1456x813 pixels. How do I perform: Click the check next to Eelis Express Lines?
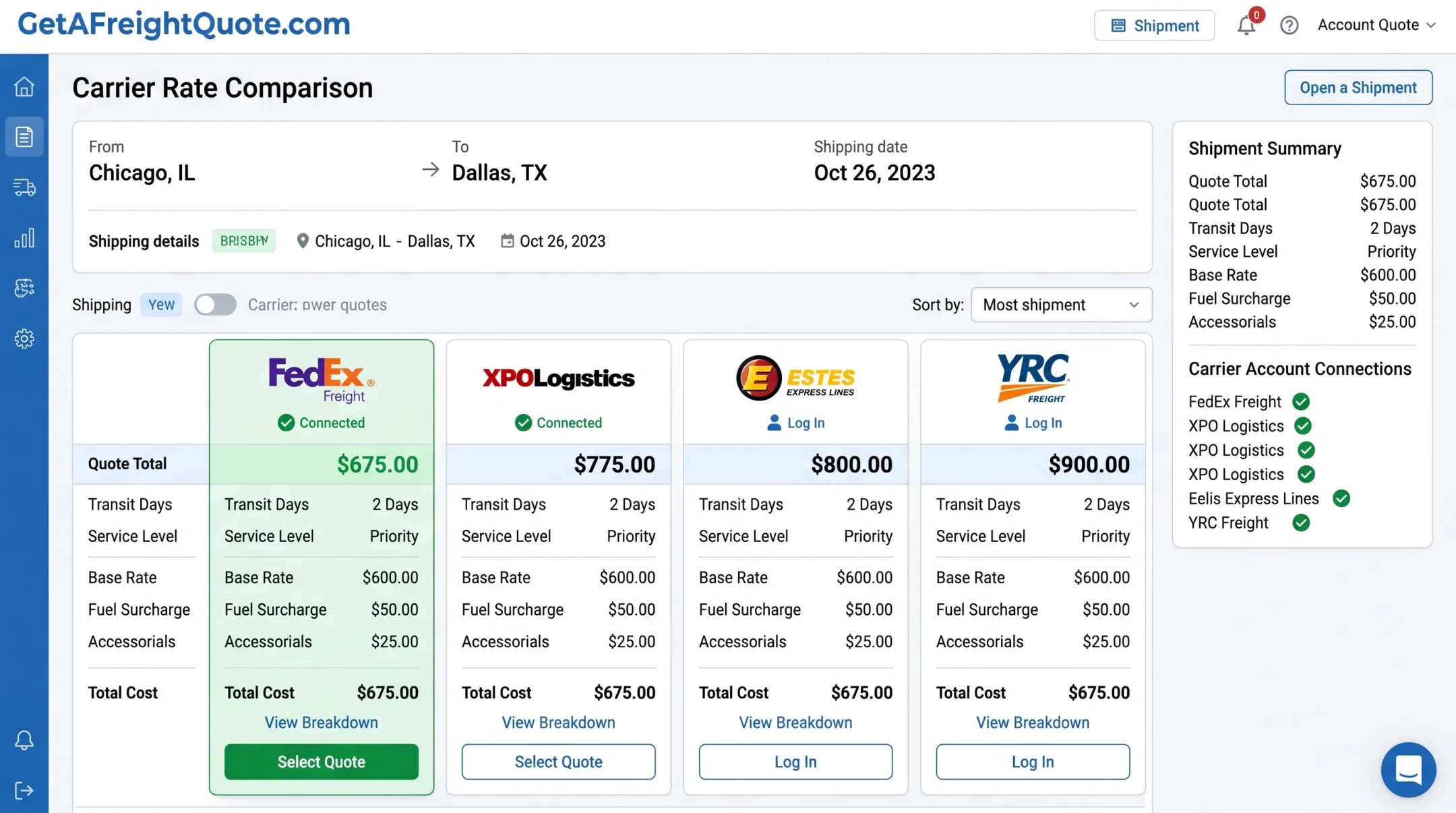pyautogui.click(x=1341, y=498)
